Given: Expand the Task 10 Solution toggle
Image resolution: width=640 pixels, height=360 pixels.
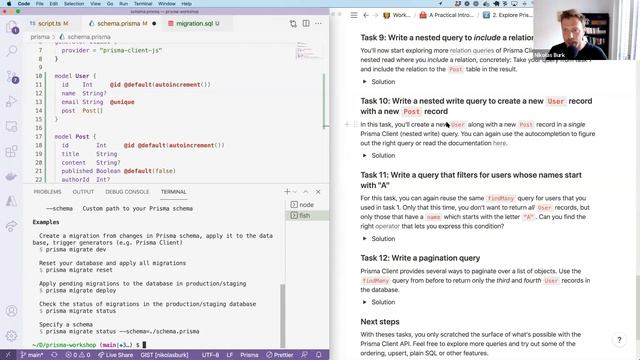Looking at the screenshot, I should (x=364, y=156).
